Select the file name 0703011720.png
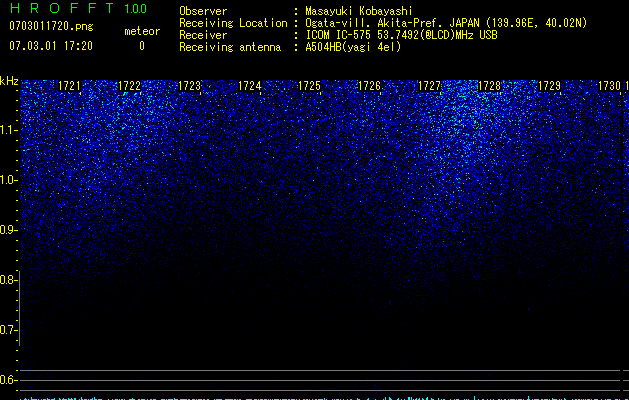 (x=51, y=26)
